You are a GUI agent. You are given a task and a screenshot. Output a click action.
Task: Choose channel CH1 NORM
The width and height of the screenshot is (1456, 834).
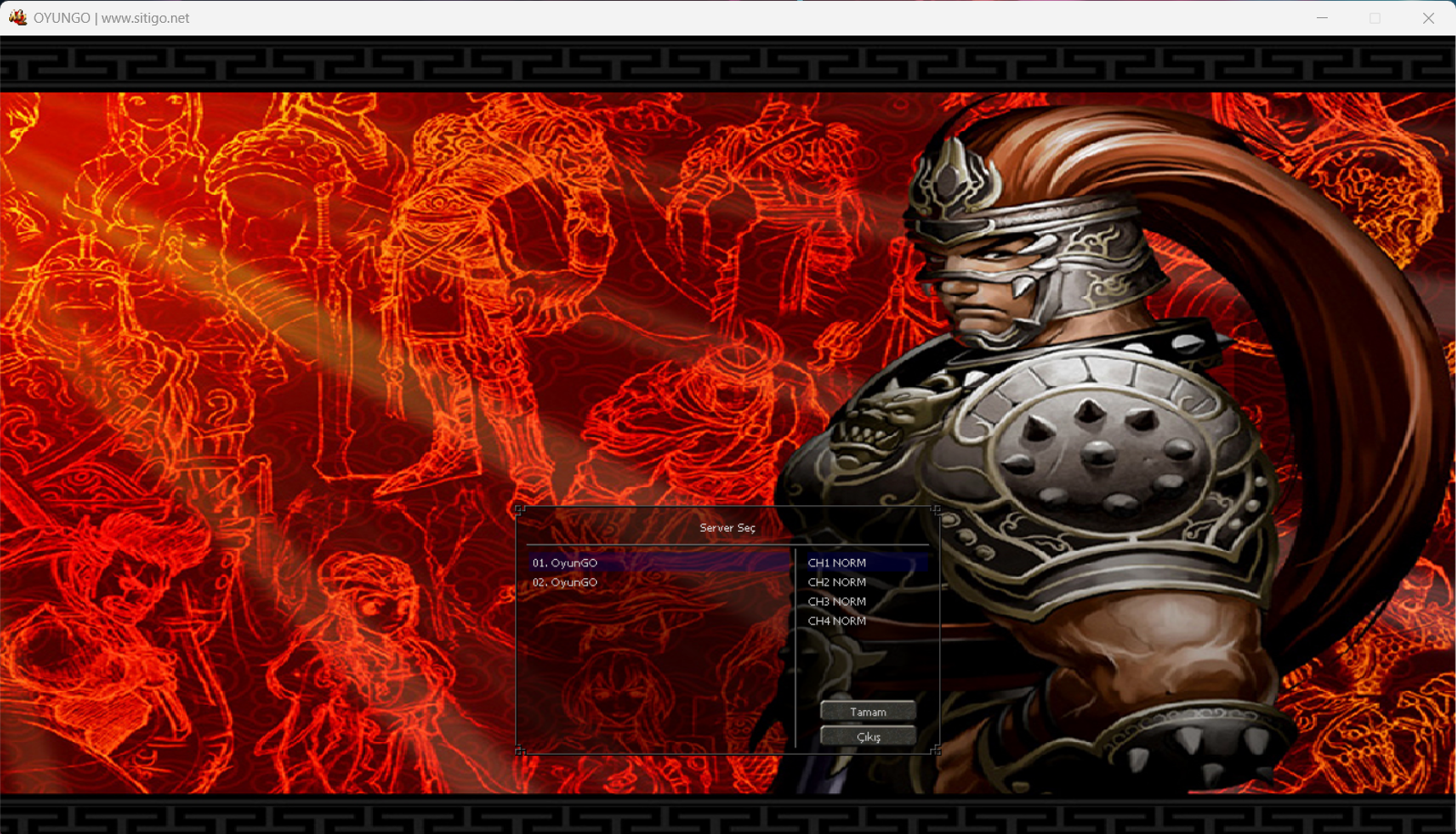click(x=866, y=563)
